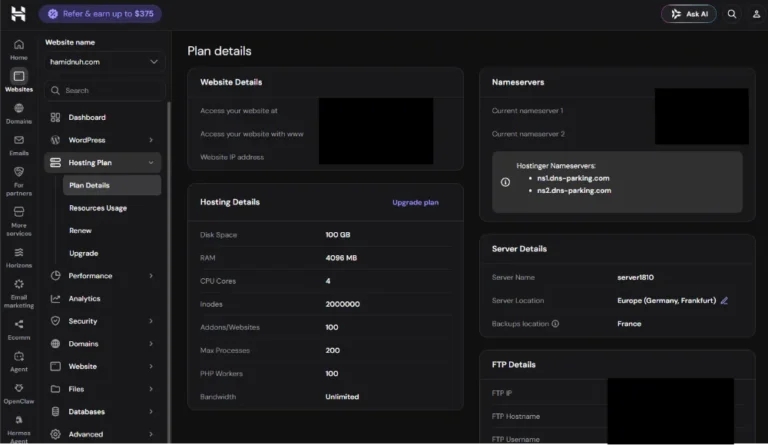
Task: Click the sidebar scrollbar
Action: click(169, 272)
